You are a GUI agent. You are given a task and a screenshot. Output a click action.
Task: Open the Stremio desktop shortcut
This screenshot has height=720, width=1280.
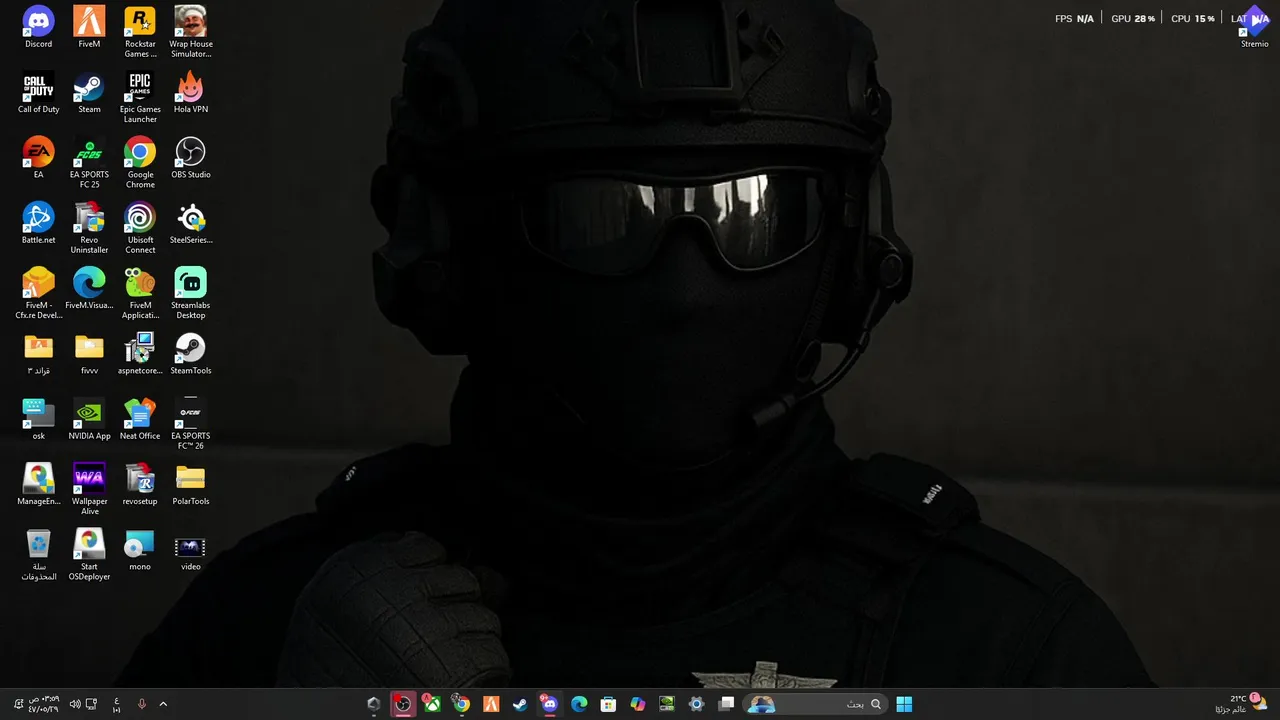[x=1254, y=27]
